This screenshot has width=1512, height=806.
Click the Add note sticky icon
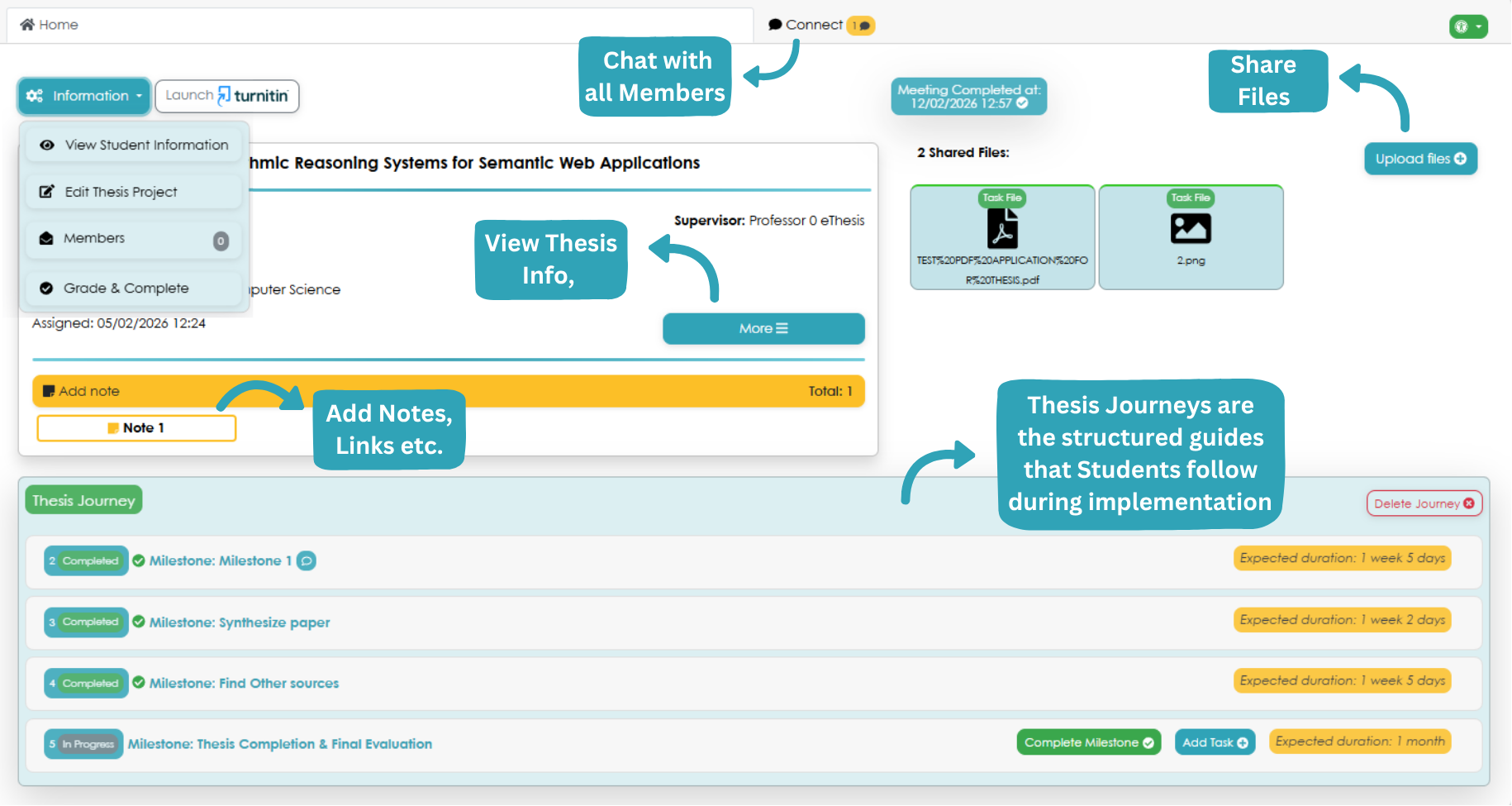tap(50, 391)
